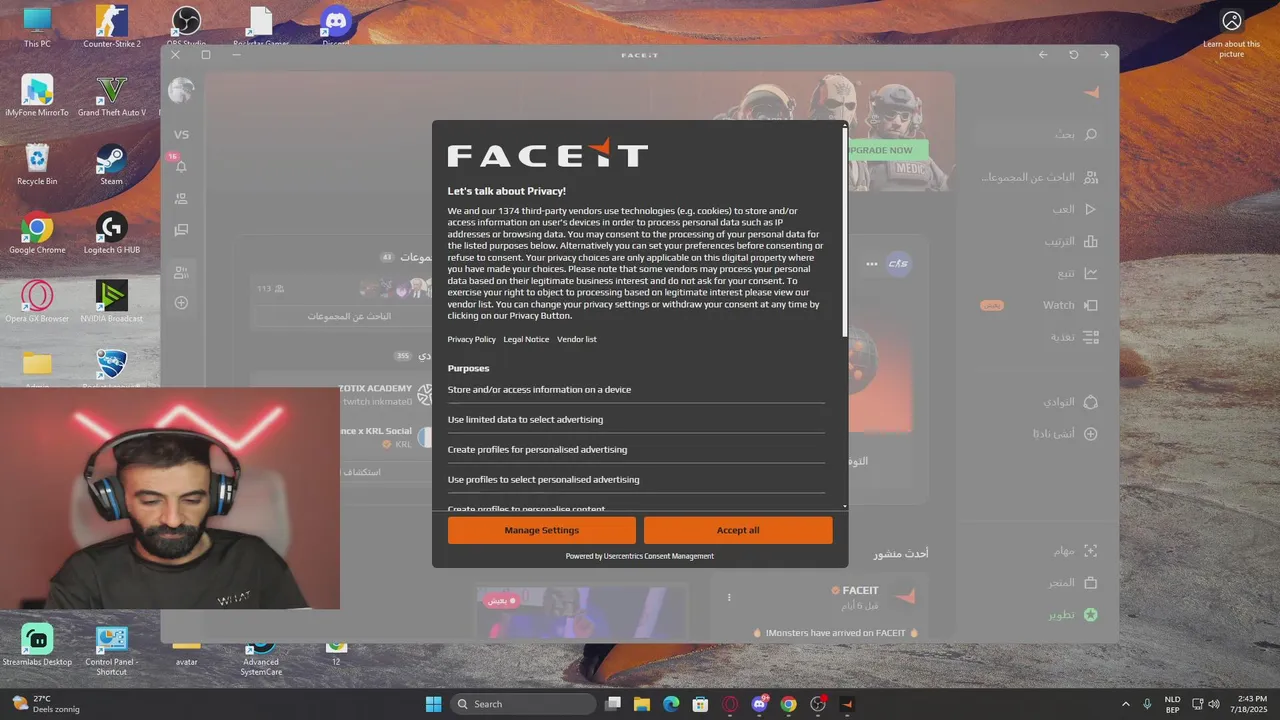
Task: Expand 'Use limited data to select advertising'
Action: click(636, 420)
